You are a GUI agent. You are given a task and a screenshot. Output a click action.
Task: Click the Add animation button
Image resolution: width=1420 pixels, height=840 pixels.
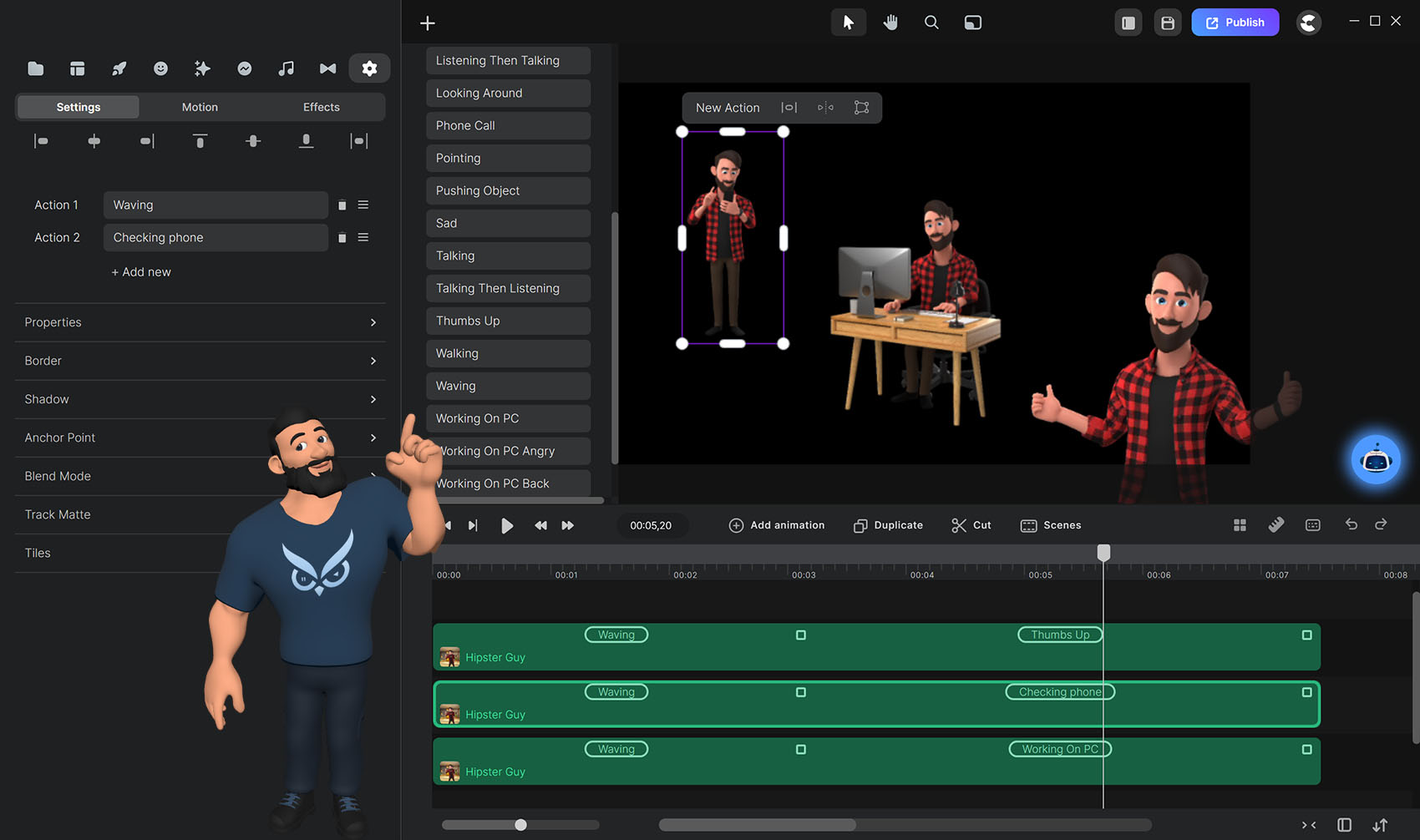[777, 525]
